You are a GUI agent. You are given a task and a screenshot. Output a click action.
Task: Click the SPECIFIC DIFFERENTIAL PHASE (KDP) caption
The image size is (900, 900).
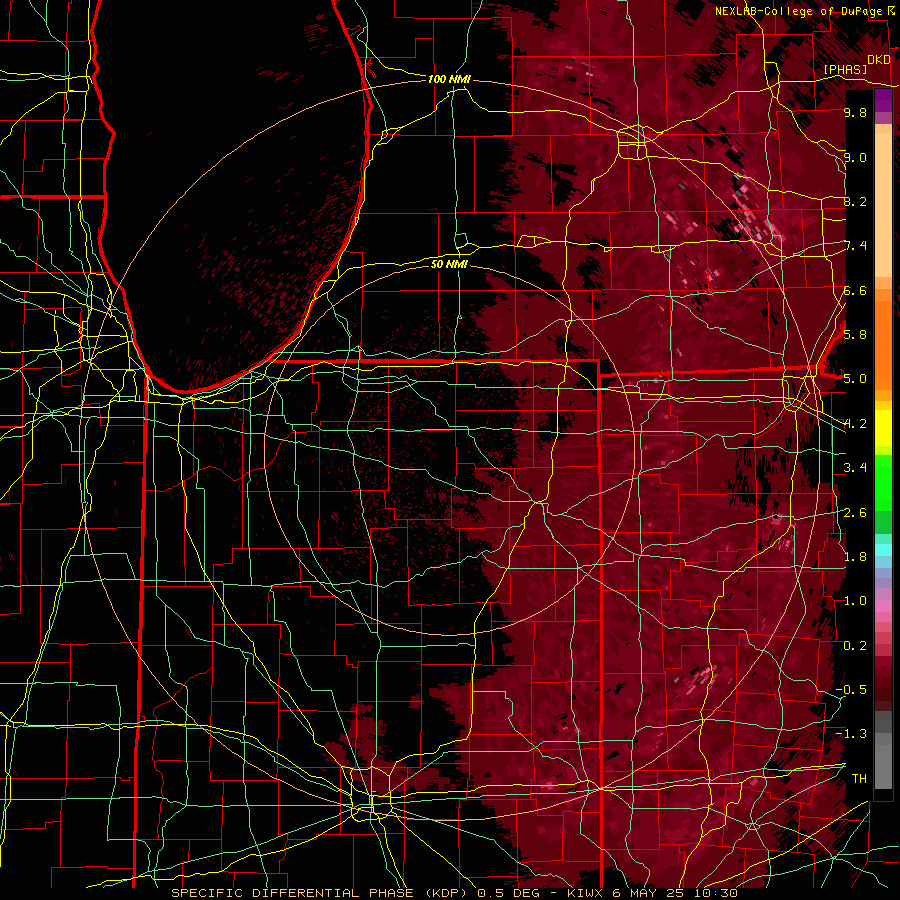pos(319,893)
